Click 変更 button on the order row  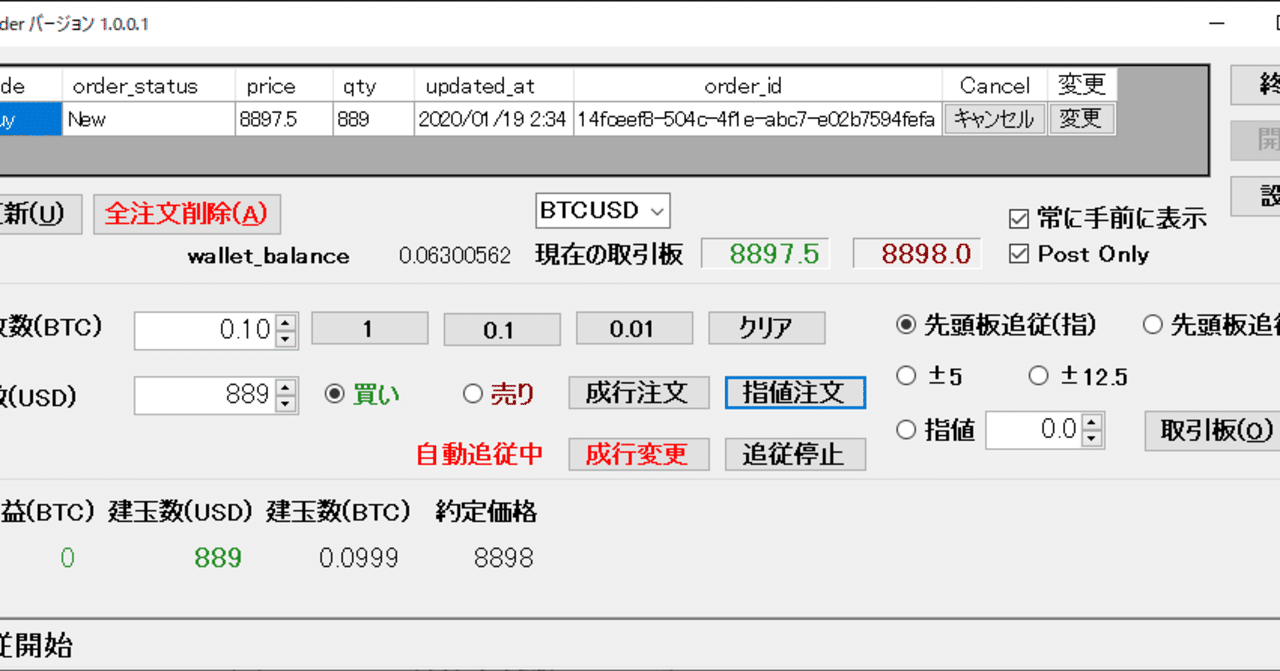(1082, 118)
